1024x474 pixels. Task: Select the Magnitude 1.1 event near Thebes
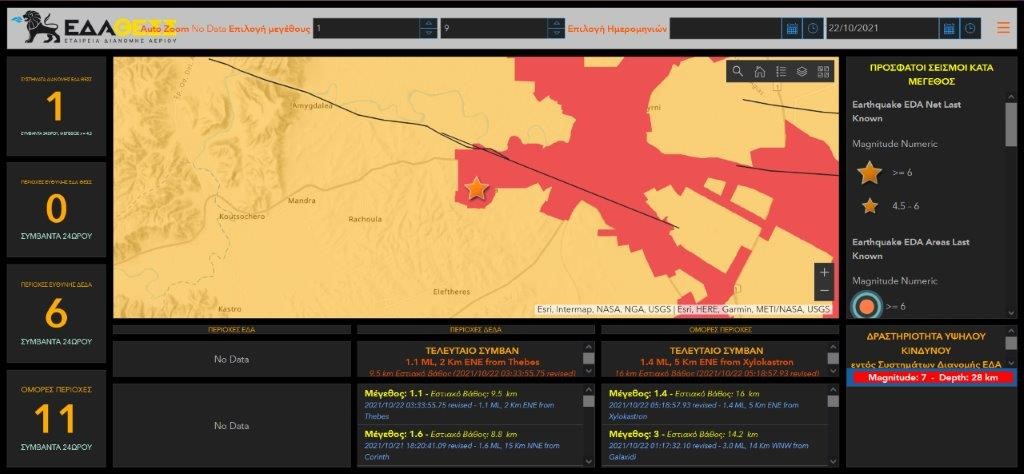(460, 405)
